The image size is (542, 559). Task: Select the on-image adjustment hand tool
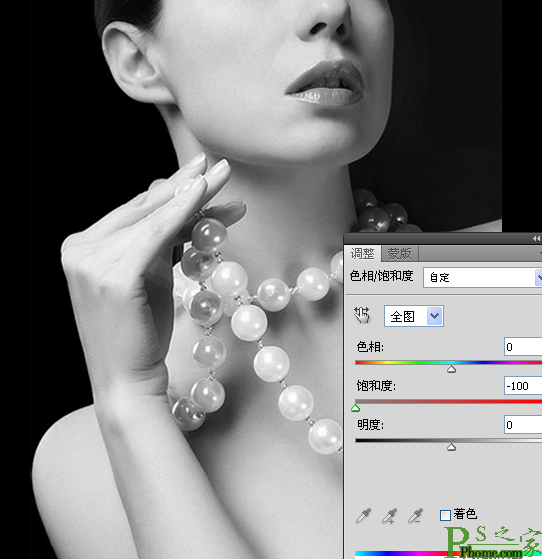click(x=362, y=315)
